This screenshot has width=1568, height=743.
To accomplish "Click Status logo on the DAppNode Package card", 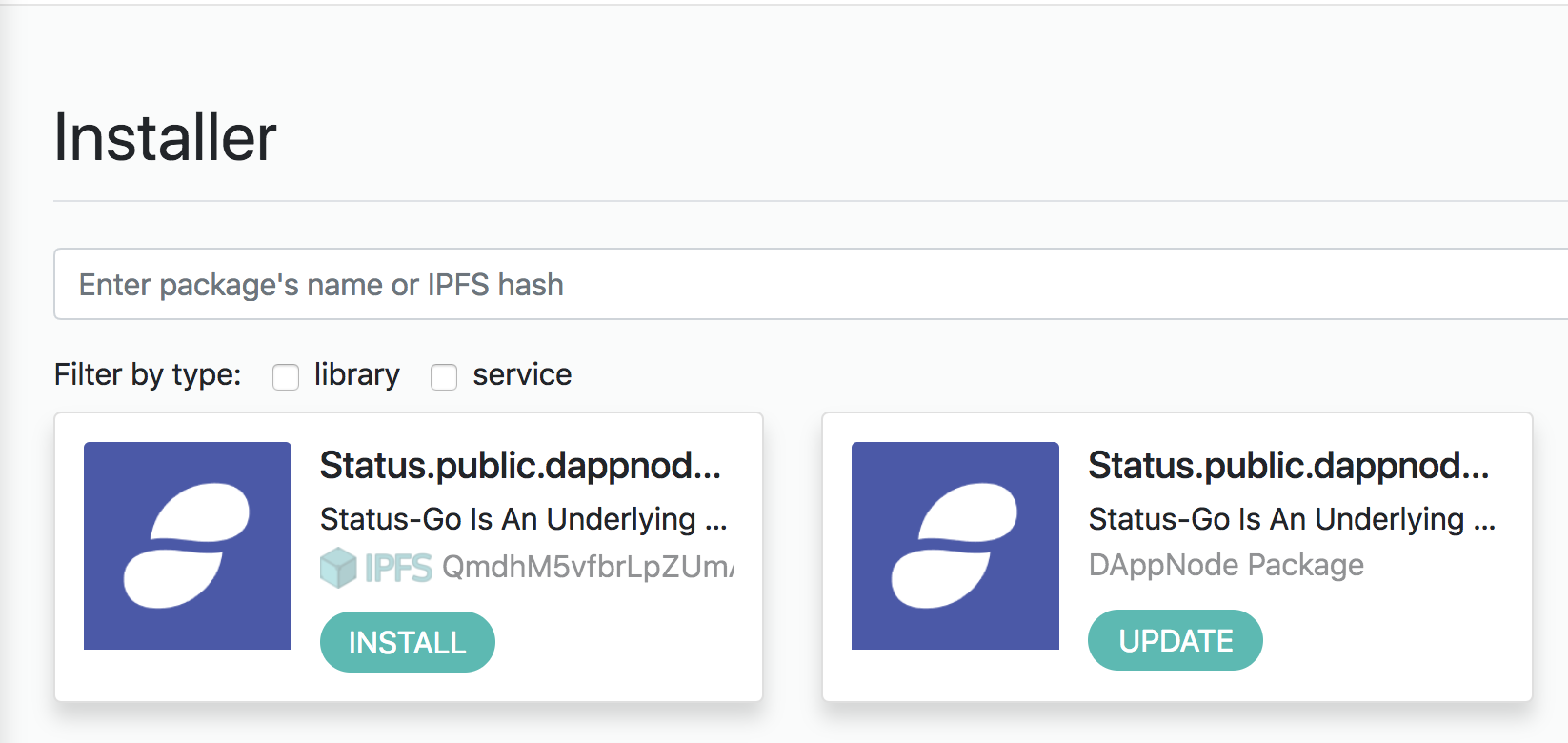I will 955,546.
